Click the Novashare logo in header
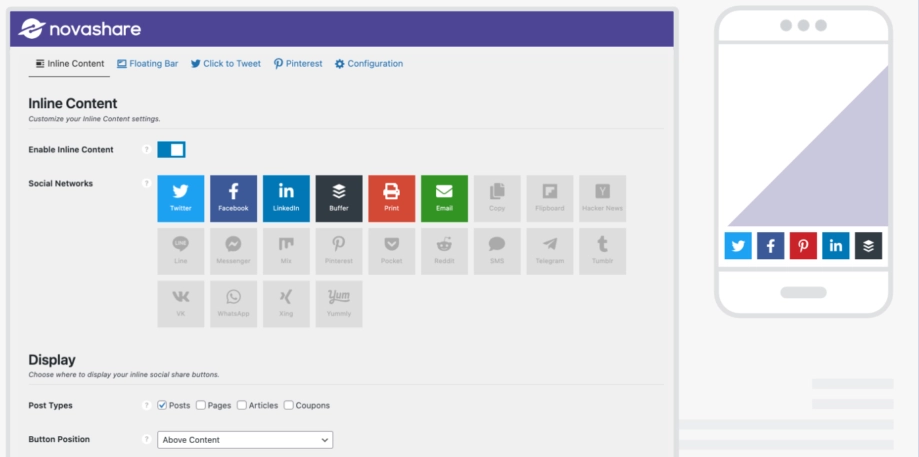Viewport: 919px width, 457px height. (80, 29)
